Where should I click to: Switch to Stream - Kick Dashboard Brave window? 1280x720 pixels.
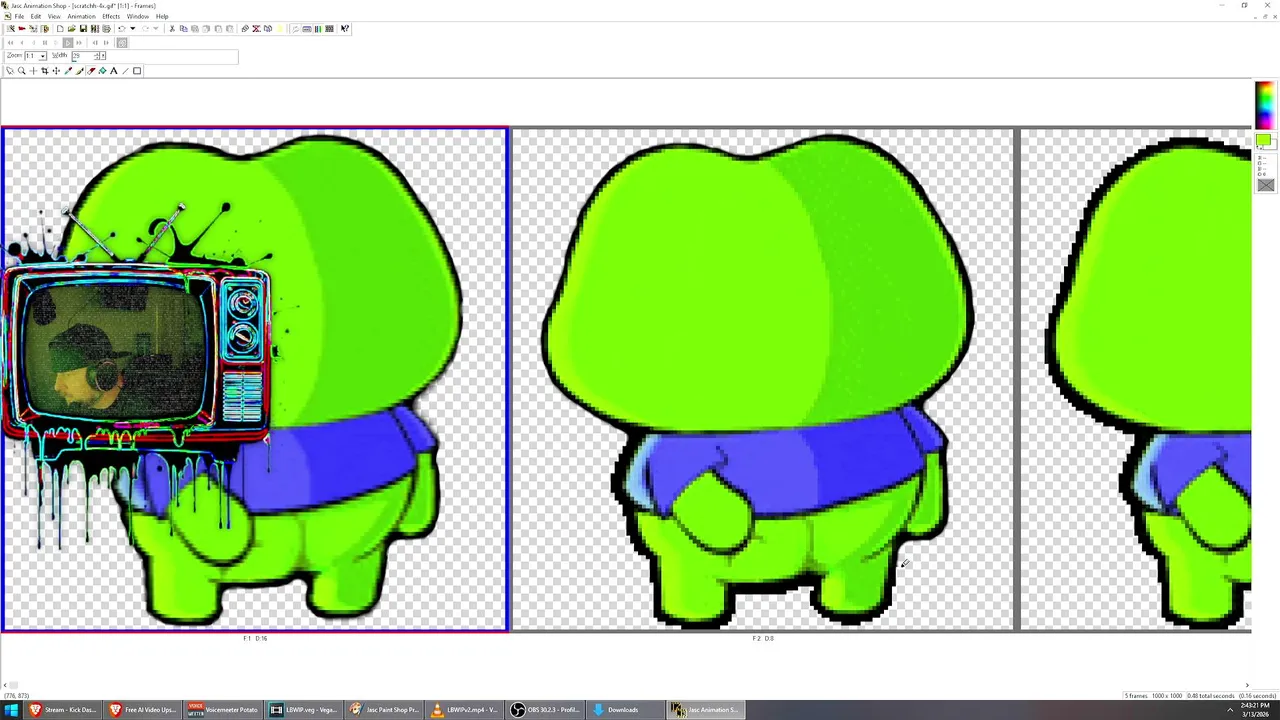click(62, 710)
